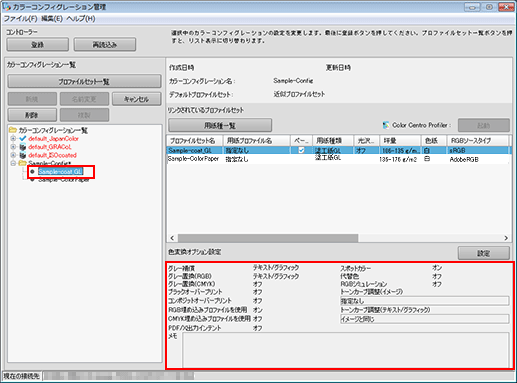Click the プロファイルセット名 column header

195,141
